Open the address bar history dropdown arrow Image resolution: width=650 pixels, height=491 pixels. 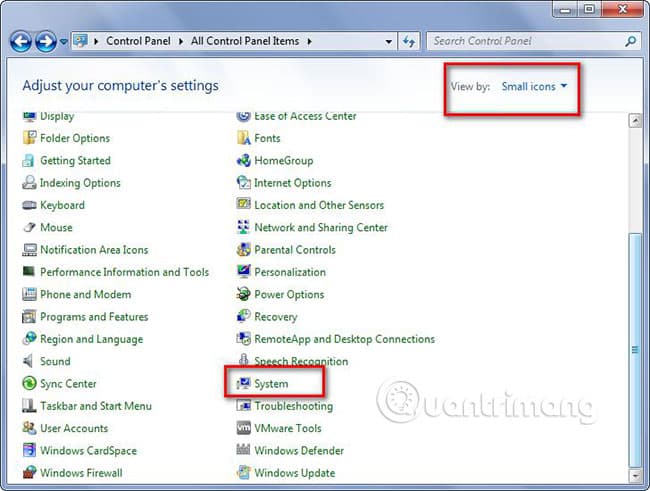tap(388, 41)
